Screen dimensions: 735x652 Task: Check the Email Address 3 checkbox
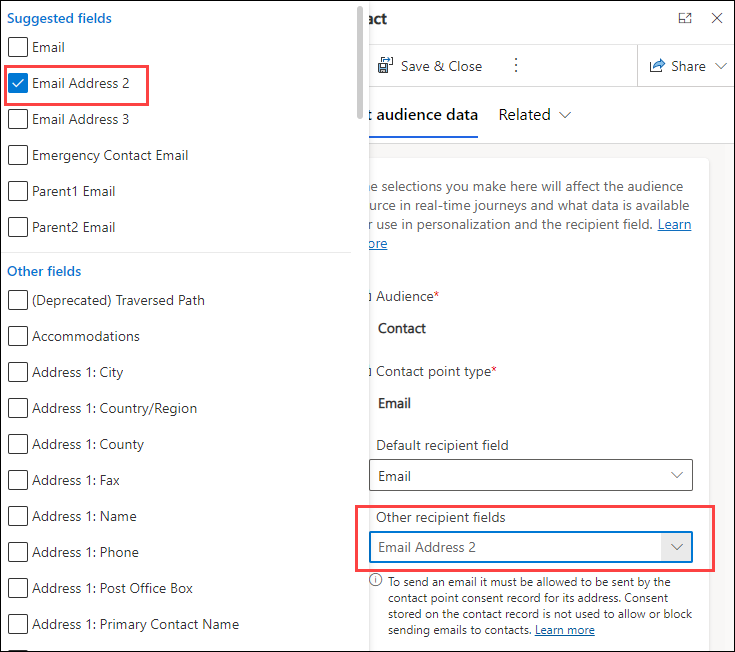point(18,119)
